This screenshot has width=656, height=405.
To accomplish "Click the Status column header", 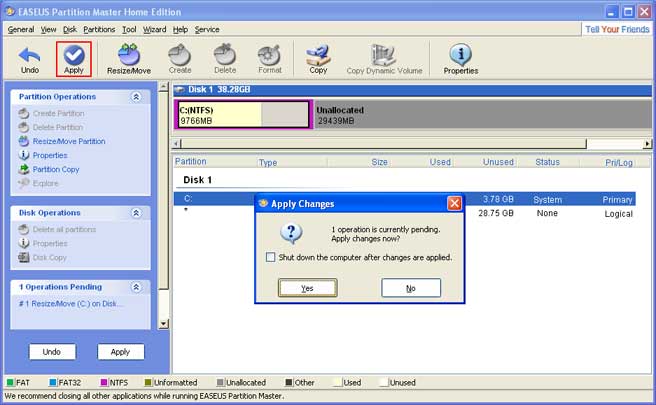I will point(547,162).
